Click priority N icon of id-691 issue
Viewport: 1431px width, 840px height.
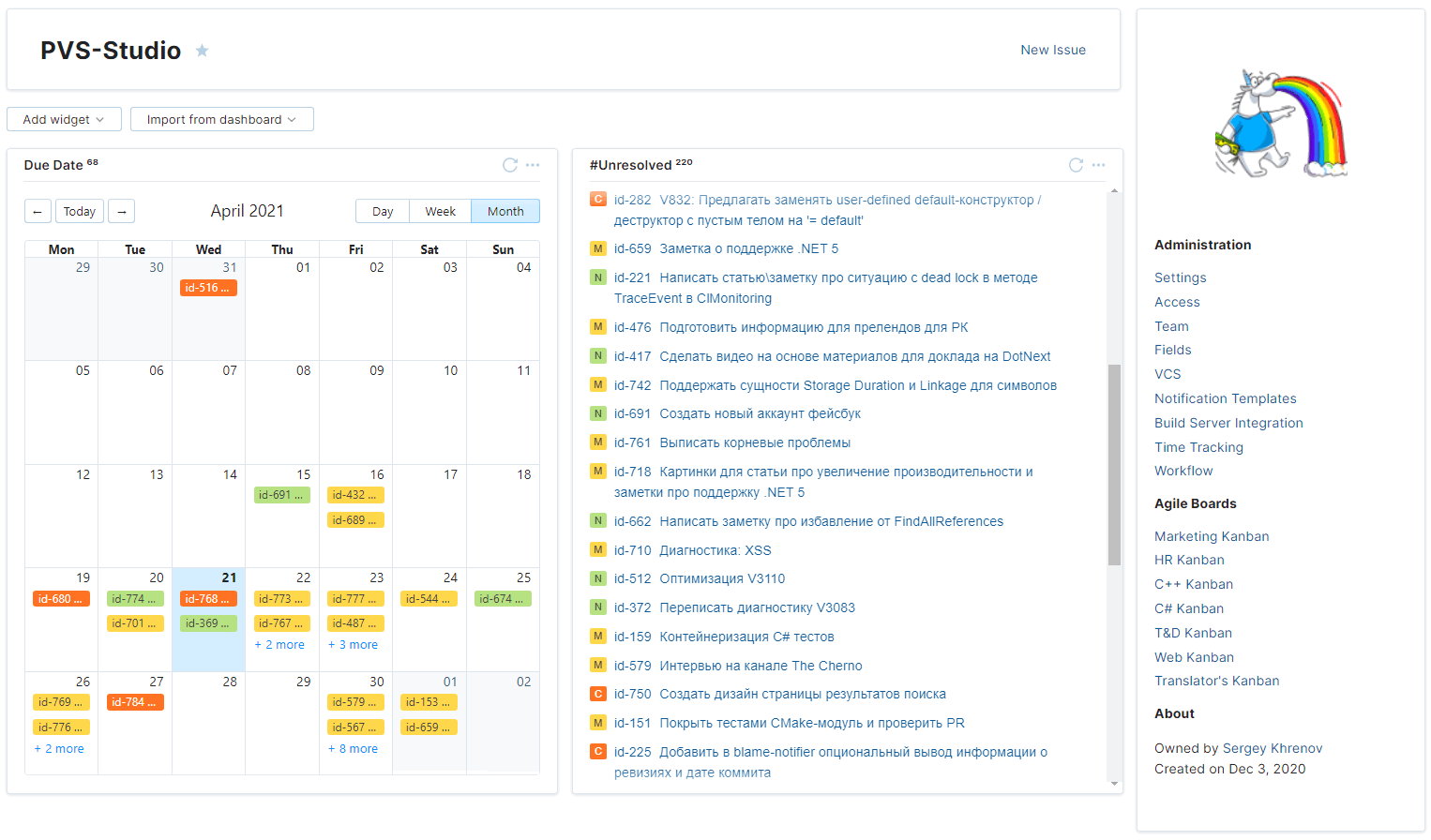[x=597, y=413]
